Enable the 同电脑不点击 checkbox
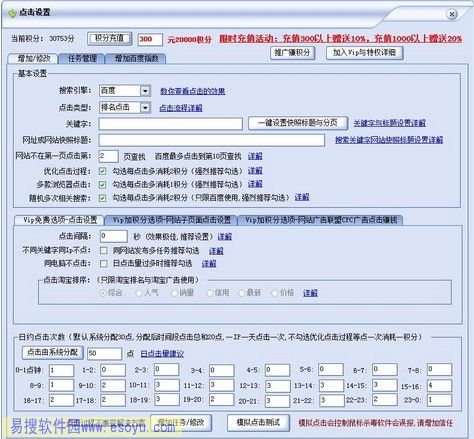The image size is (474, 439). coord(104,264)
